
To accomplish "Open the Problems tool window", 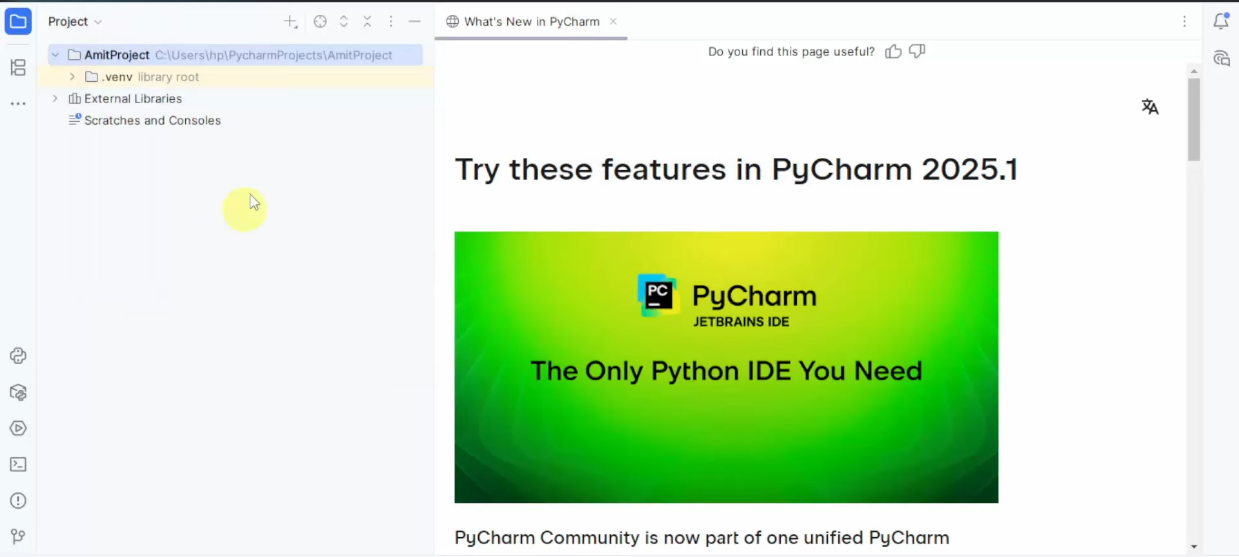I will (18, 500).
